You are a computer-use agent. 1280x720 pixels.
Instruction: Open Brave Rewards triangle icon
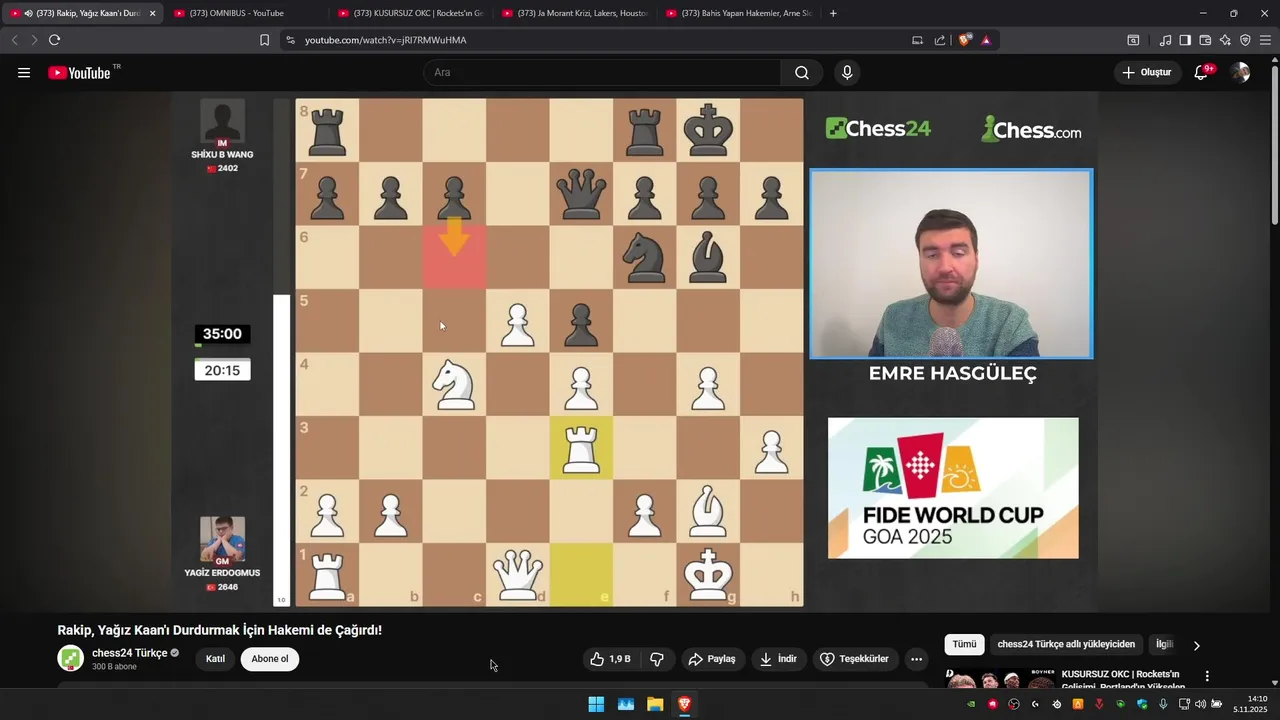pos(986,40)
